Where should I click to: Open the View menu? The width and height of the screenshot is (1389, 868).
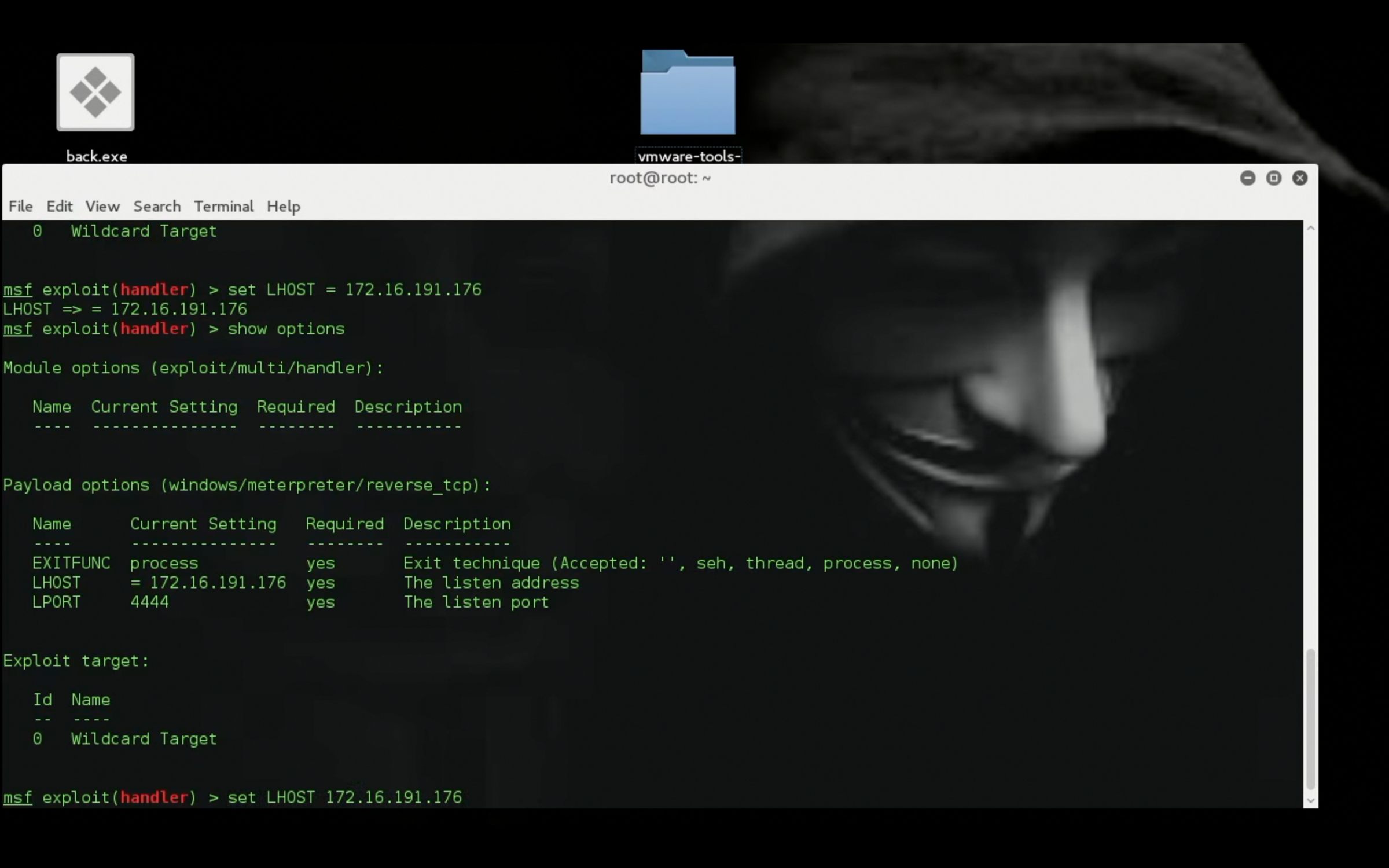[x=102, y=207]
